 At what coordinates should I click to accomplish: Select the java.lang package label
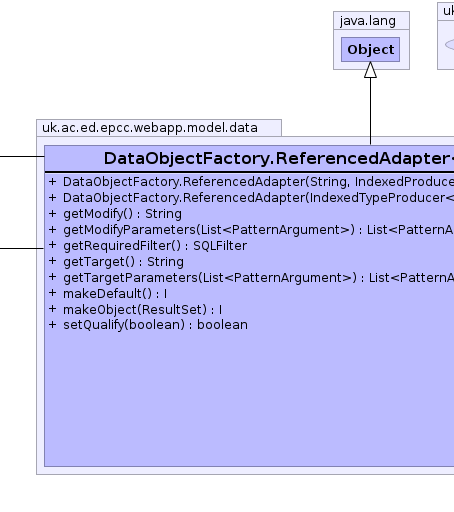click(368, 21)
